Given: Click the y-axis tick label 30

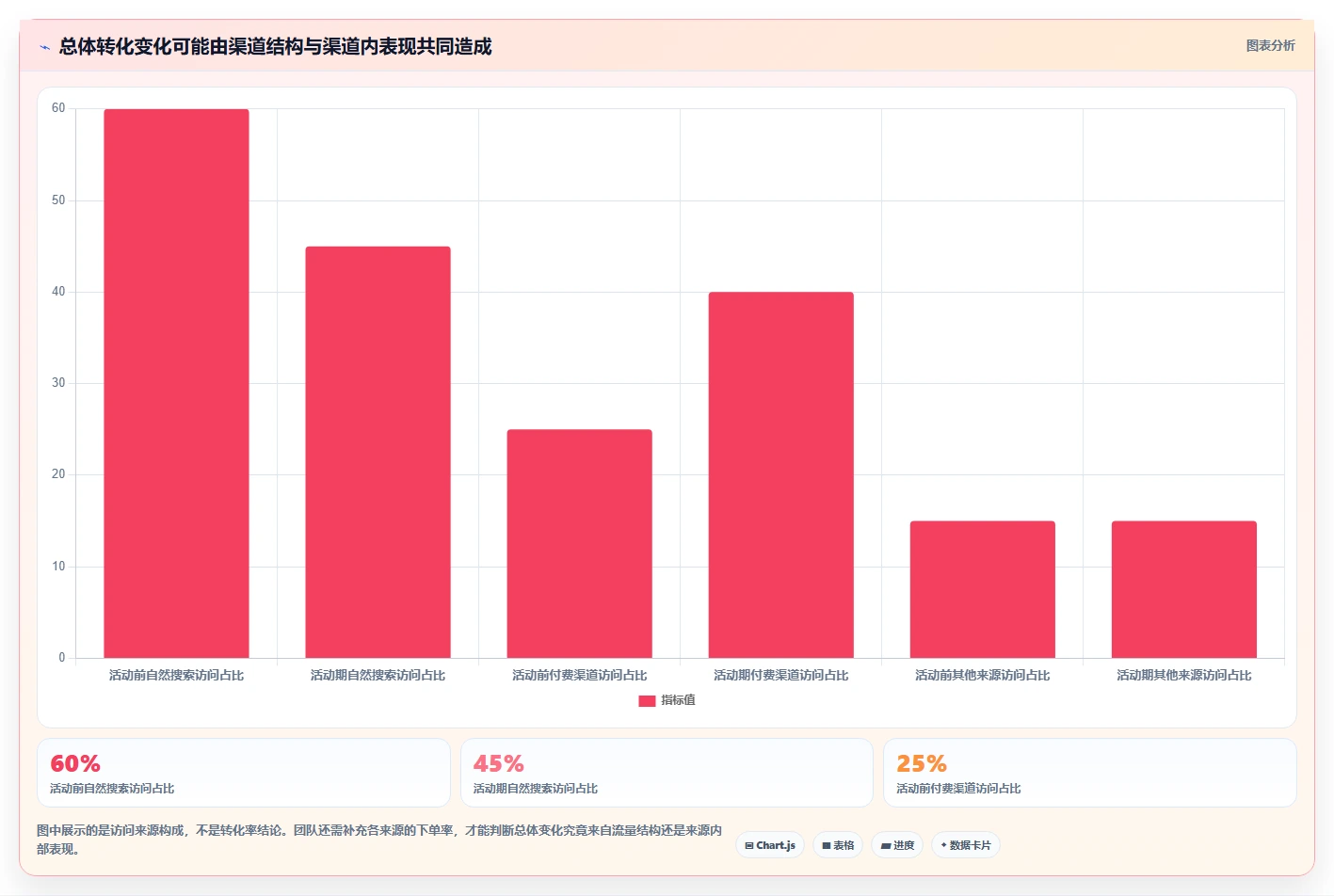Looking at the screenshot, I should pos(58,383).
